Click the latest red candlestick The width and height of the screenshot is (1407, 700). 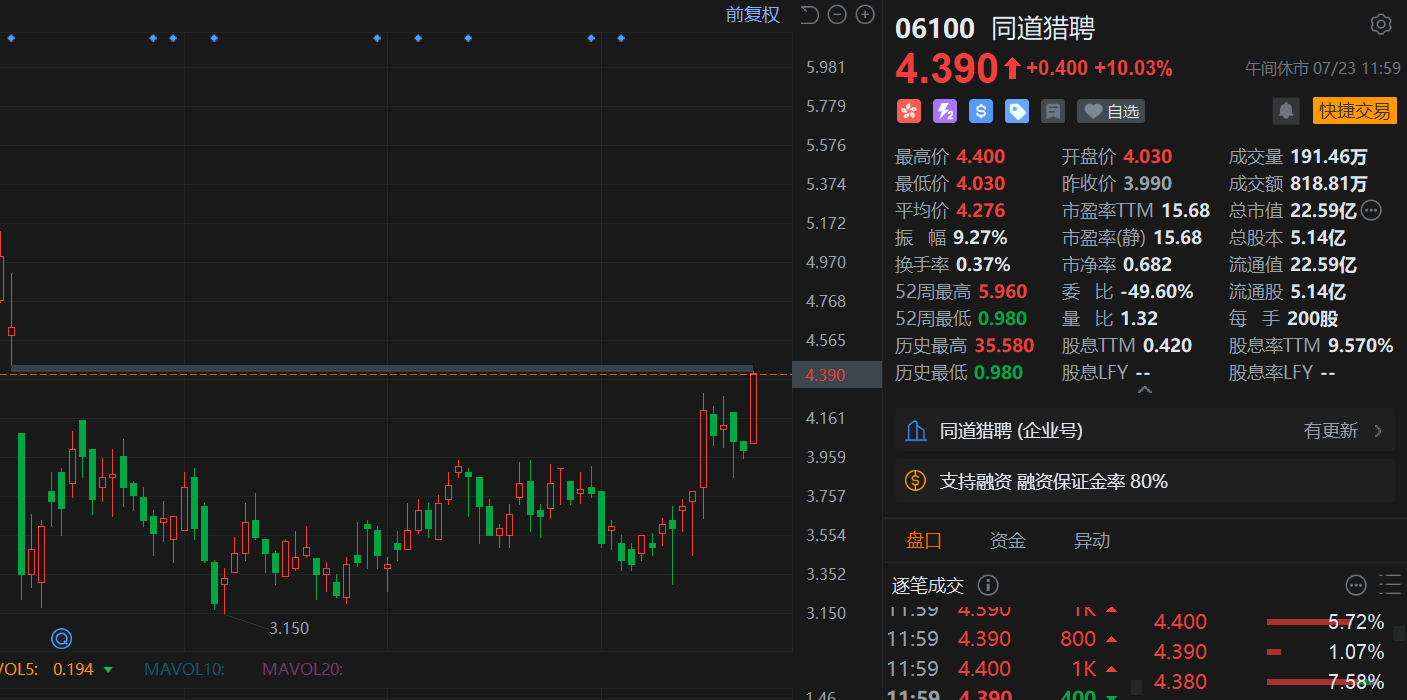(x=752, y=408)
